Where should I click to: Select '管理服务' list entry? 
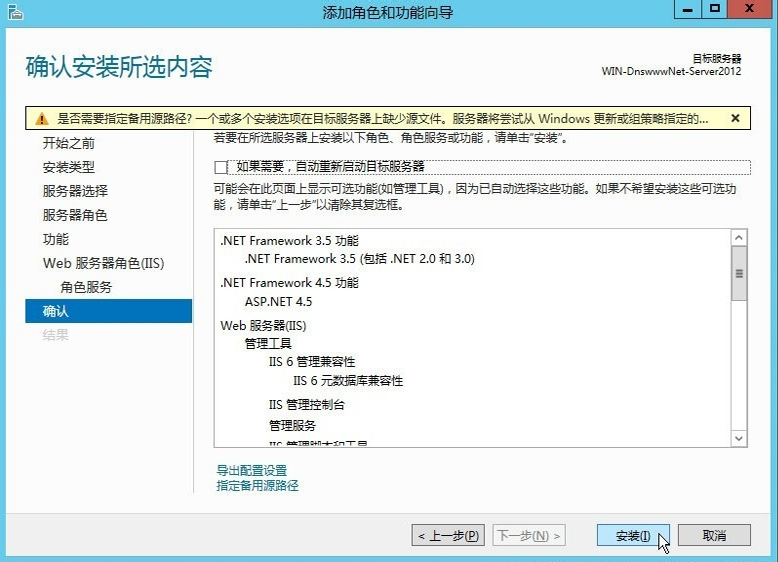(292, 426)
